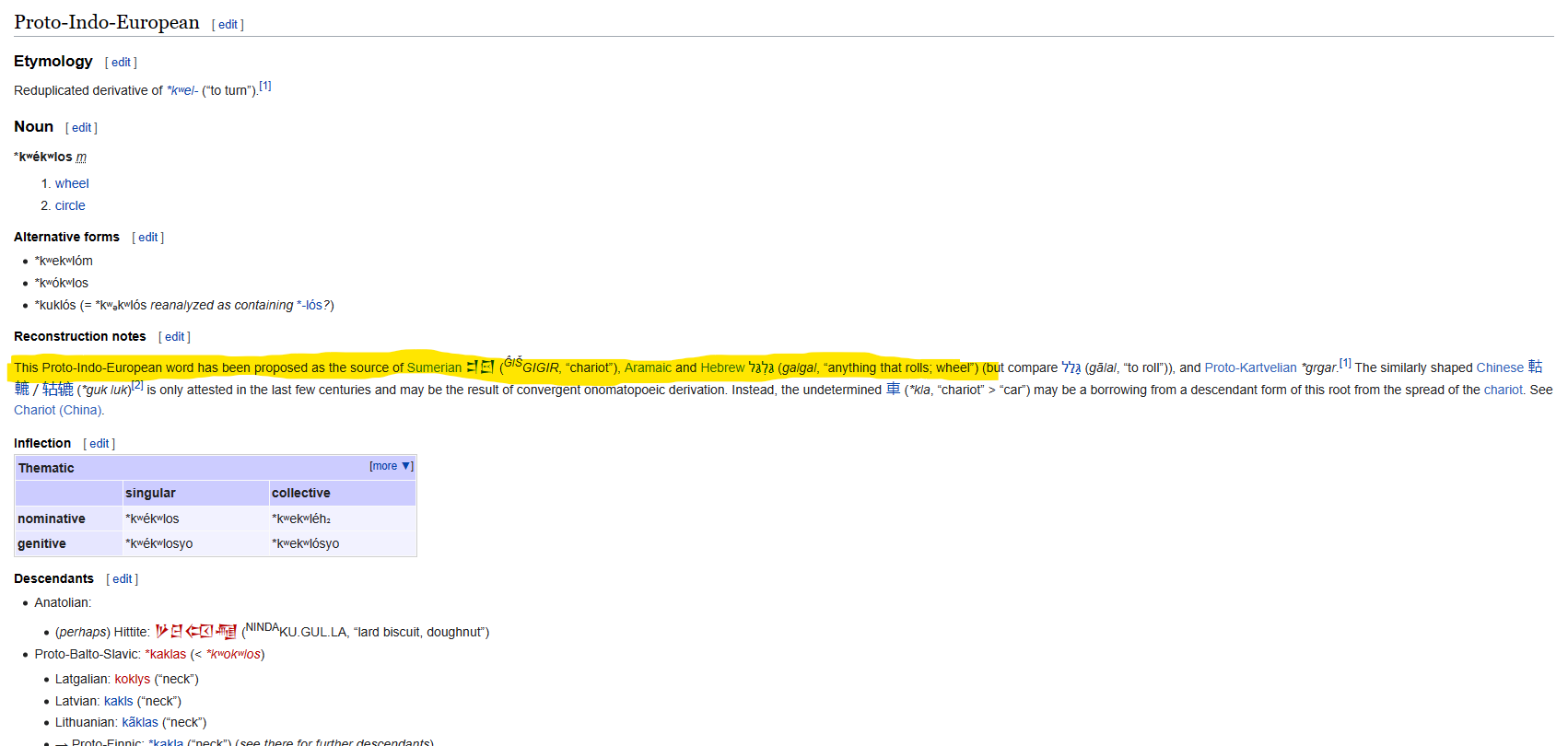The width and height of the screenshot is (1568, 746).
Task: Open the *kʷokʷlos link in Balto-Slavic
Action: [x=233, y=654]
